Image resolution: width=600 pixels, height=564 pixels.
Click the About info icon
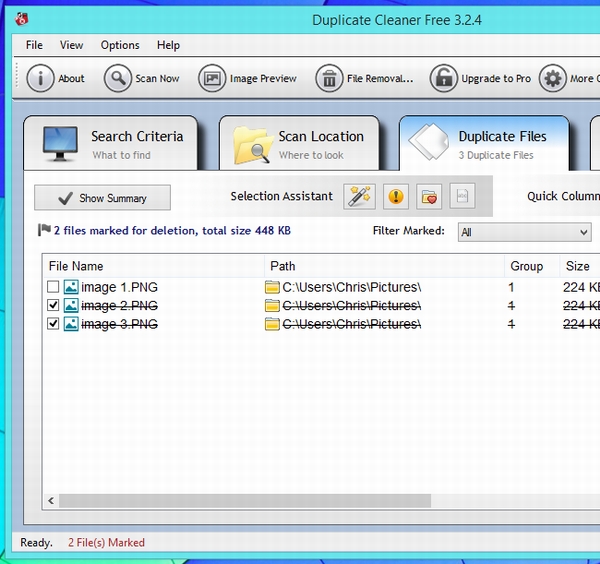point(40,78)
